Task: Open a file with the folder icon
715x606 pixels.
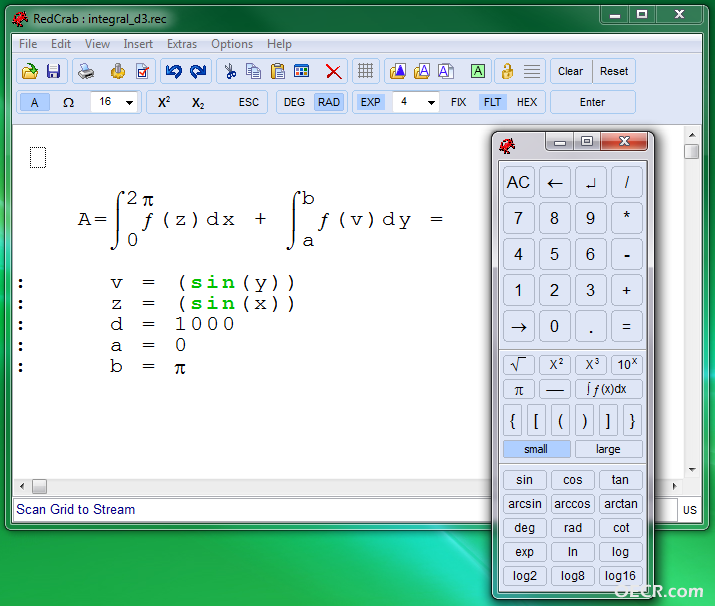Action: (30, 71)
